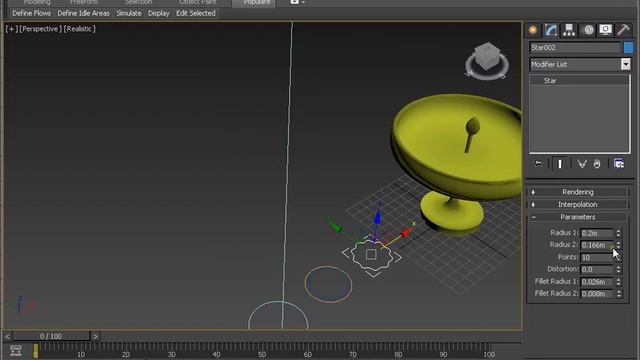Open Configure Modifier Sets icon
The image size is (640, 360).
click(619, 164)
